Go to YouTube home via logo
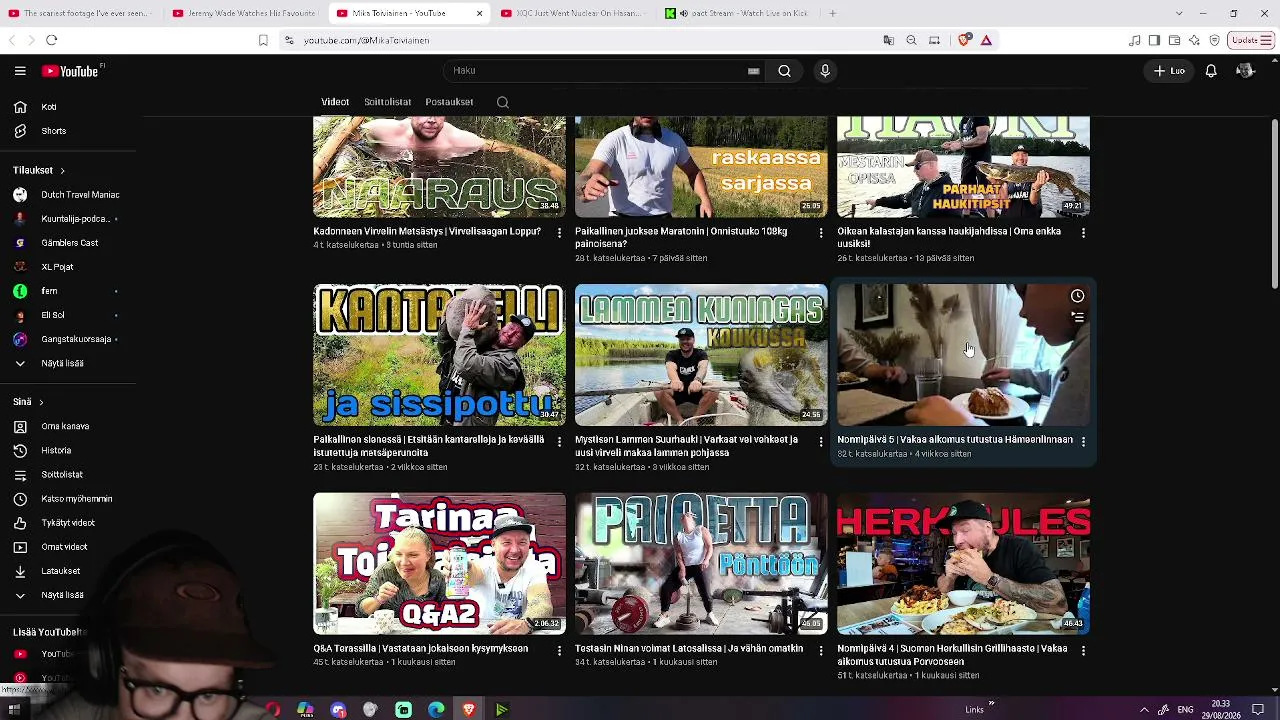 70,71
